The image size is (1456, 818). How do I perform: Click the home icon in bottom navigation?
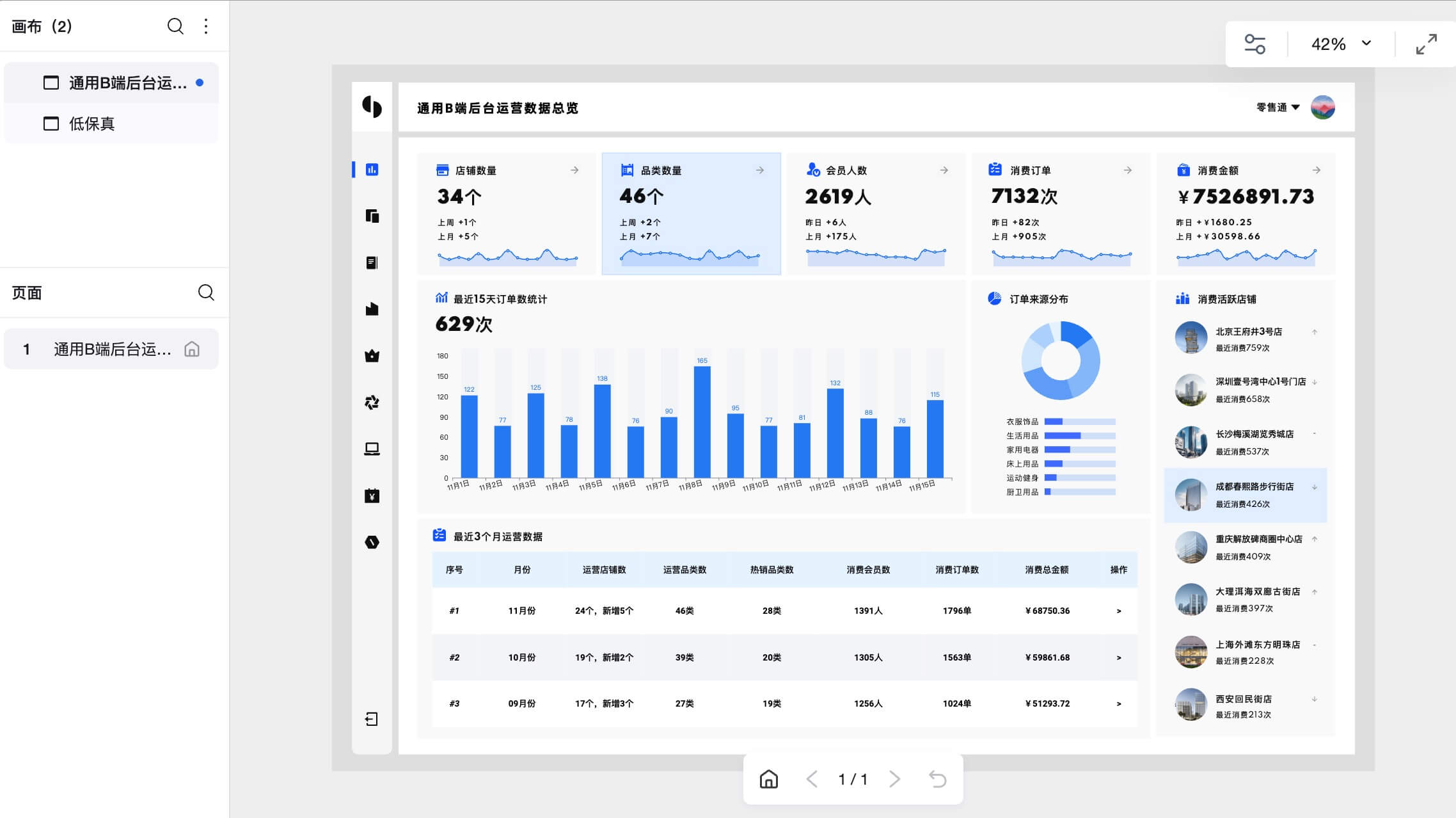click(768, 779)
